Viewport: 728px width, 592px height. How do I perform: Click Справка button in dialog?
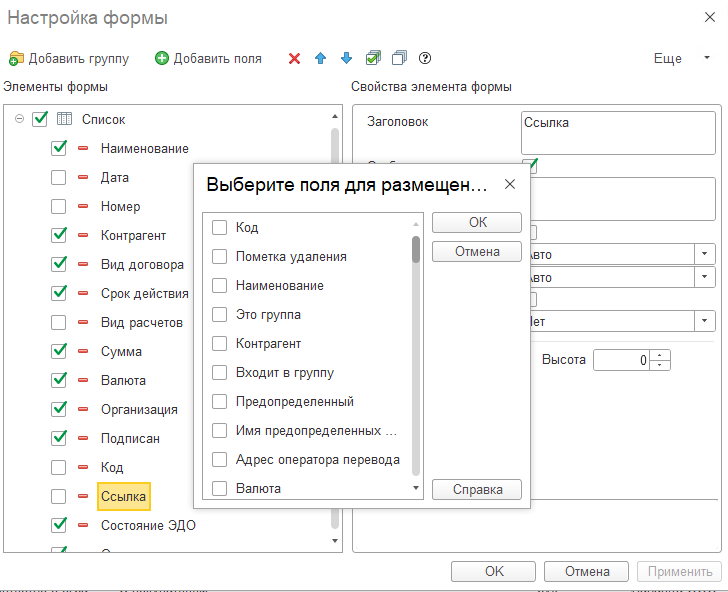coord(477,489)
